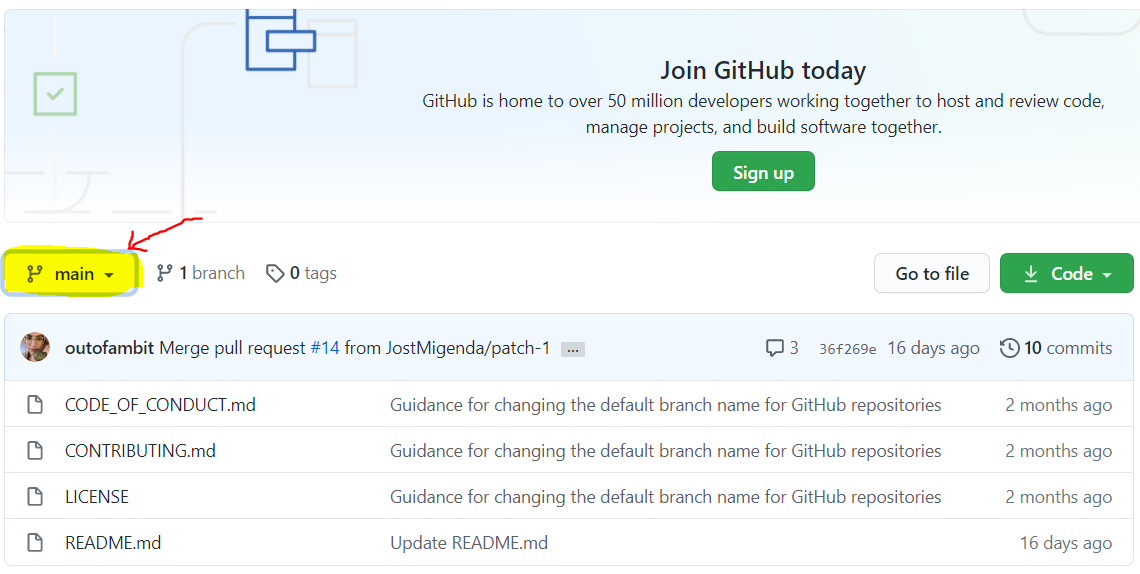Image resolution: width=1140 pixels, height=574 pixels.
Task: Open the LICENSE file
Action: 97,497
